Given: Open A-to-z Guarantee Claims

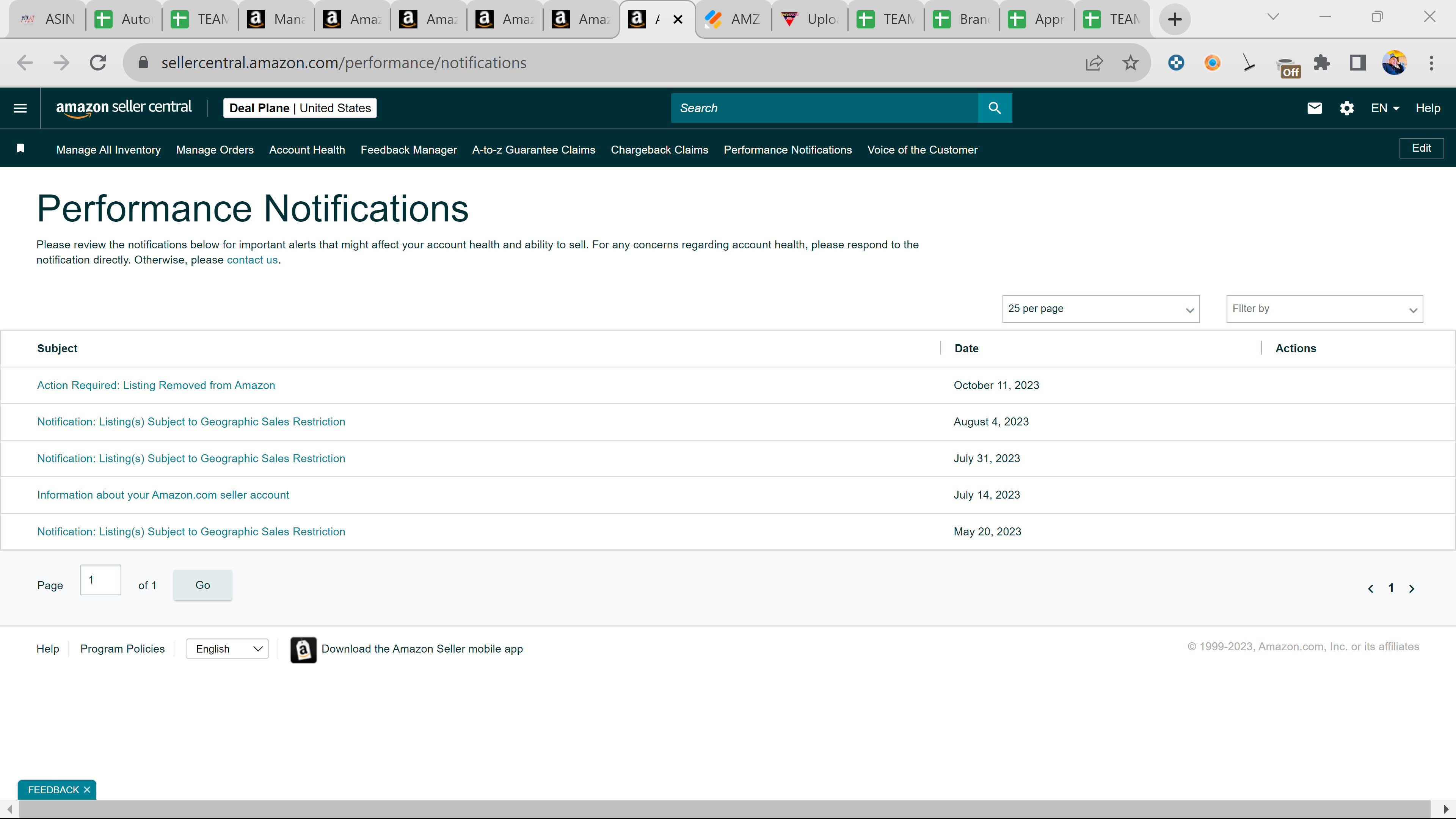Looking at the screenshot, I should [x=533, y=150].
